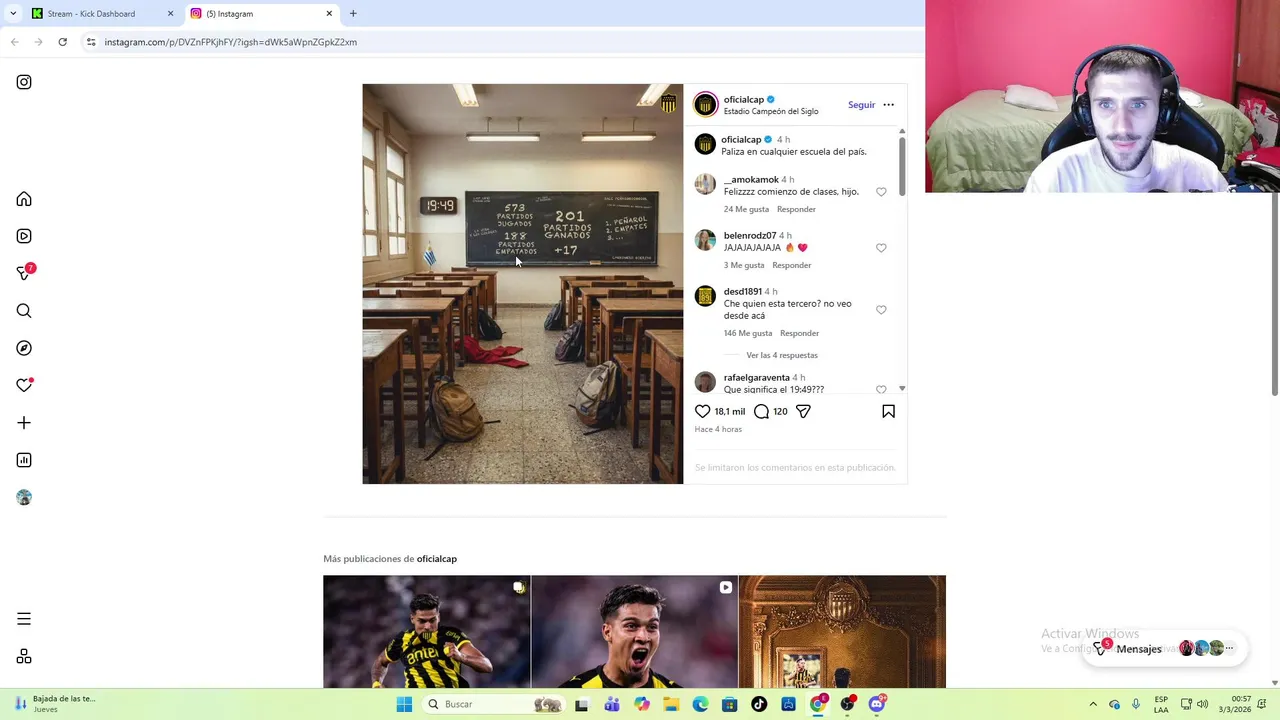Click the Instagram logo in the sidebar
The height and width of the screenshot is (720, 1280).
(24, 82)
